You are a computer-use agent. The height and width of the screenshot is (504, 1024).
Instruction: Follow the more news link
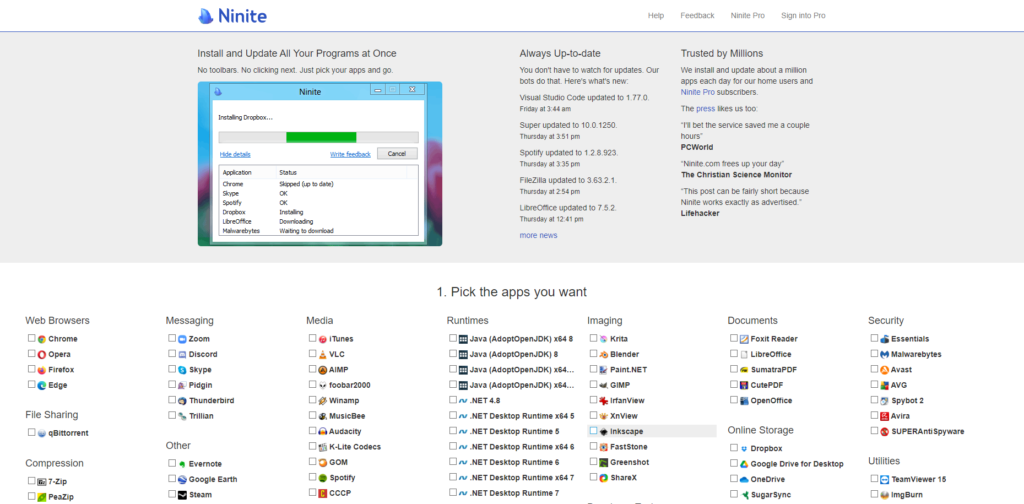click(538, 235)
